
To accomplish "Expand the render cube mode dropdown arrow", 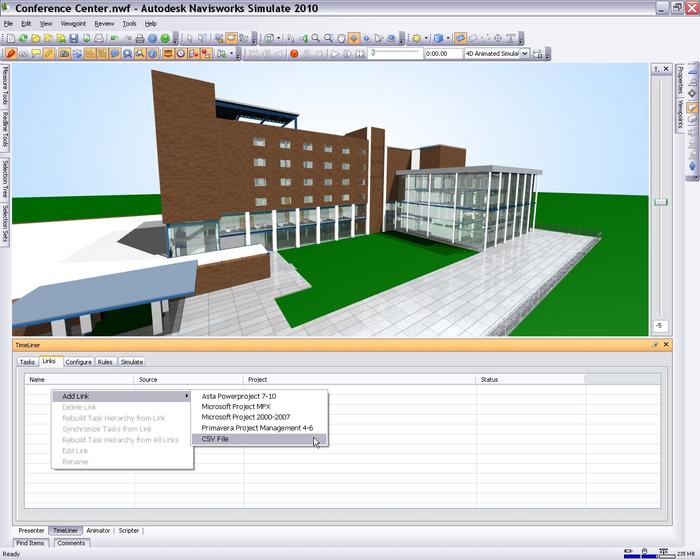I will 450,38.
